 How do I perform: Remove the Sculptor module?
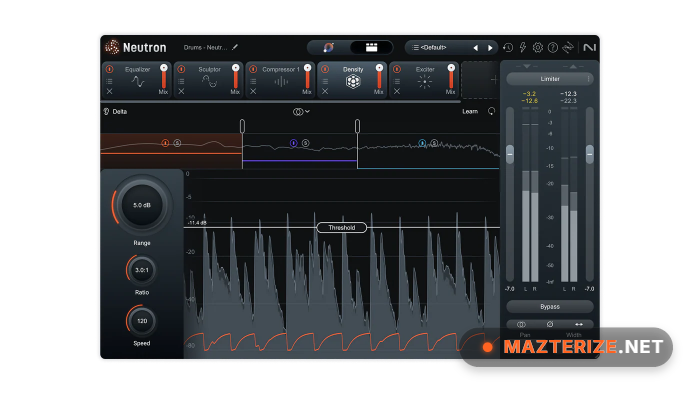pyautogui.click(x=181, y=91)
